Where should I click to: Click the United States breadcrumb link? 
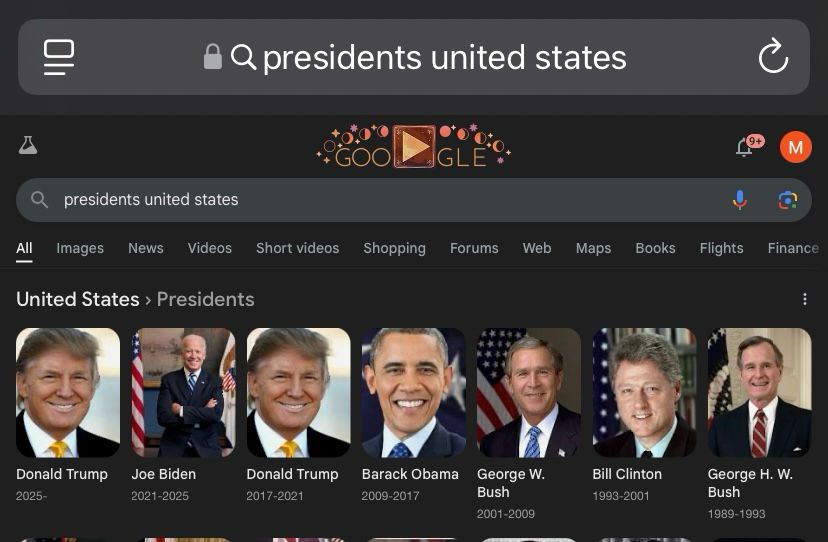point(78,299)
